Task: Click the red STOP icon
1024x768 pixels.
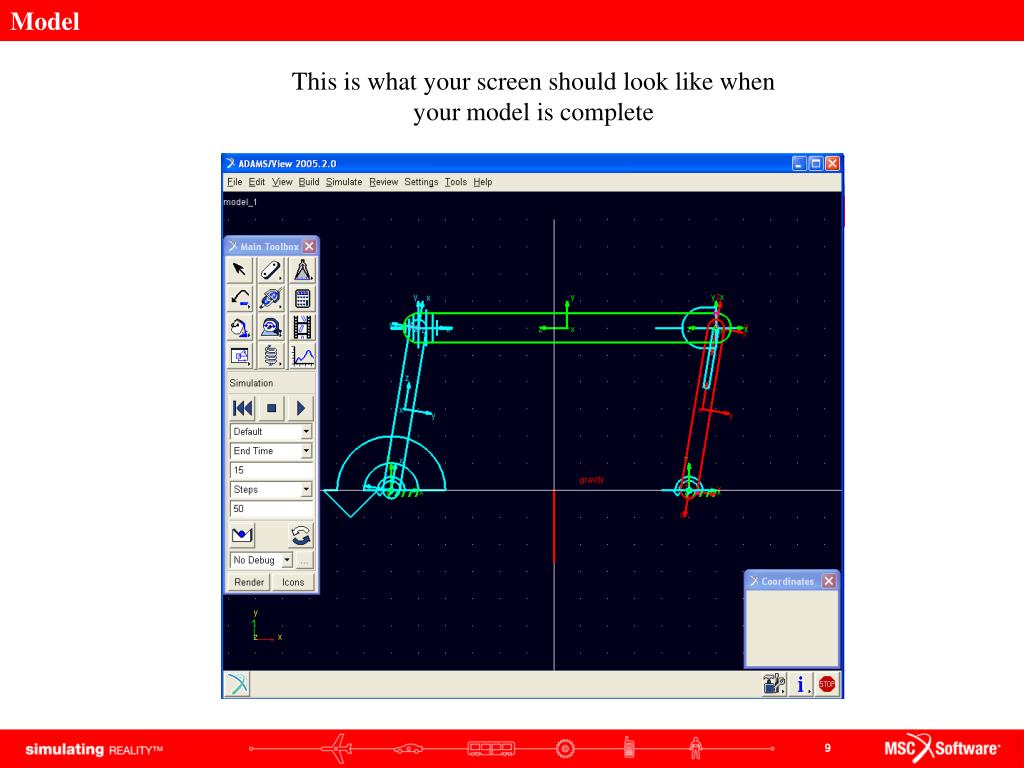Action: [827, 684]
